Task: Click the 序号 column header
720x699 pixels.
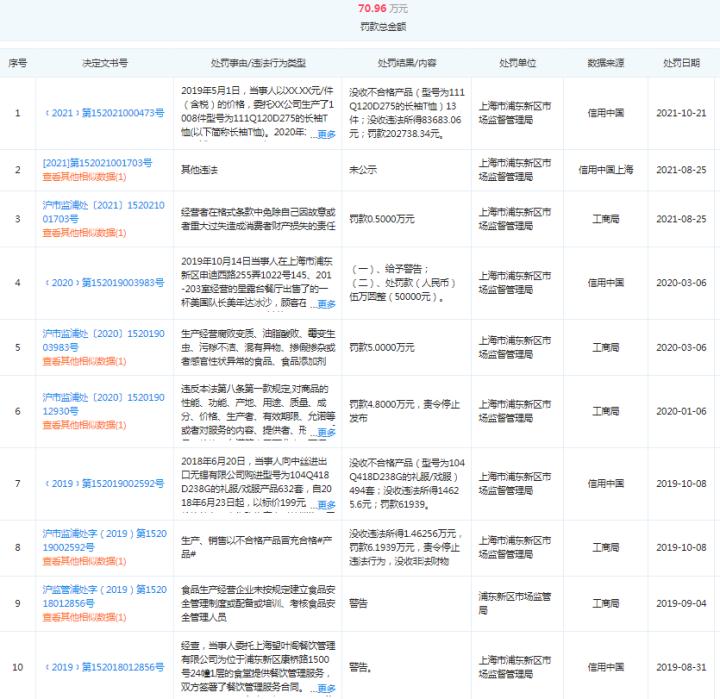Action: click(x=18, y=63)
